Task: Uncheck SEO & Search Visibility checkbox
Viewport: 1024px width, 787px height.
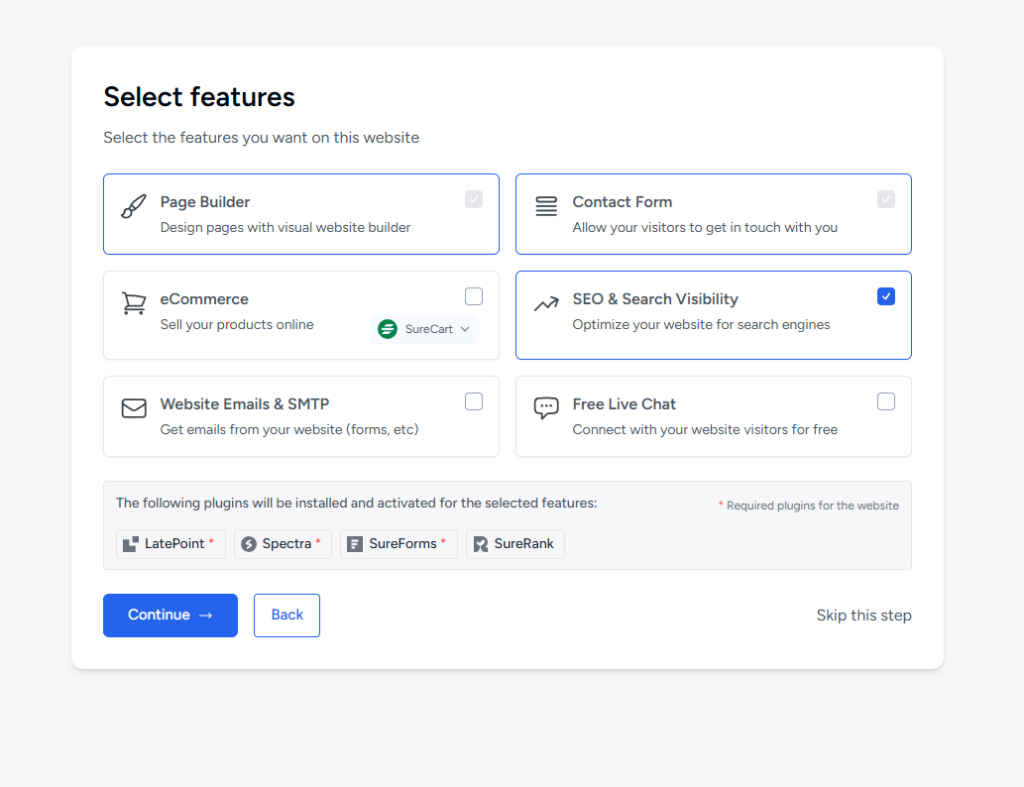Action: point(886,297)
